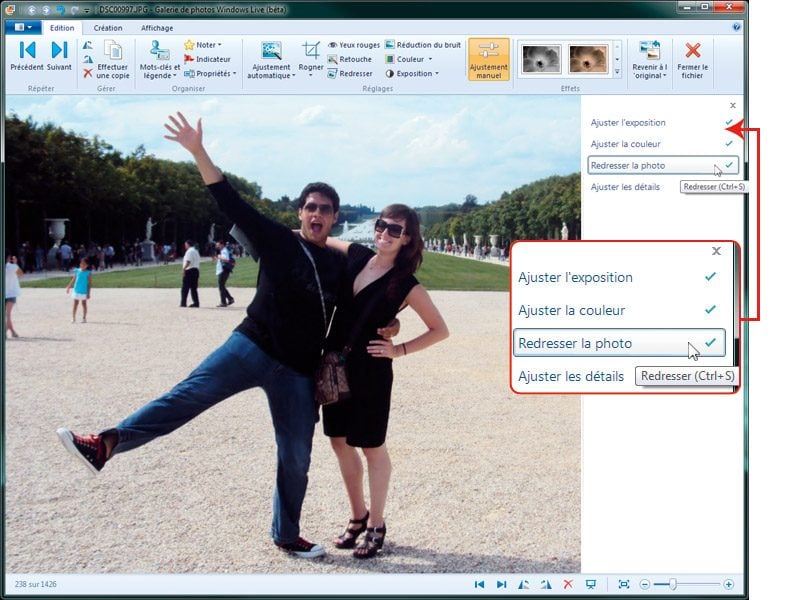Viewport: 800px width, 600px height.
Task: Apply the sepia effect thumbnail
Action: 588,59
